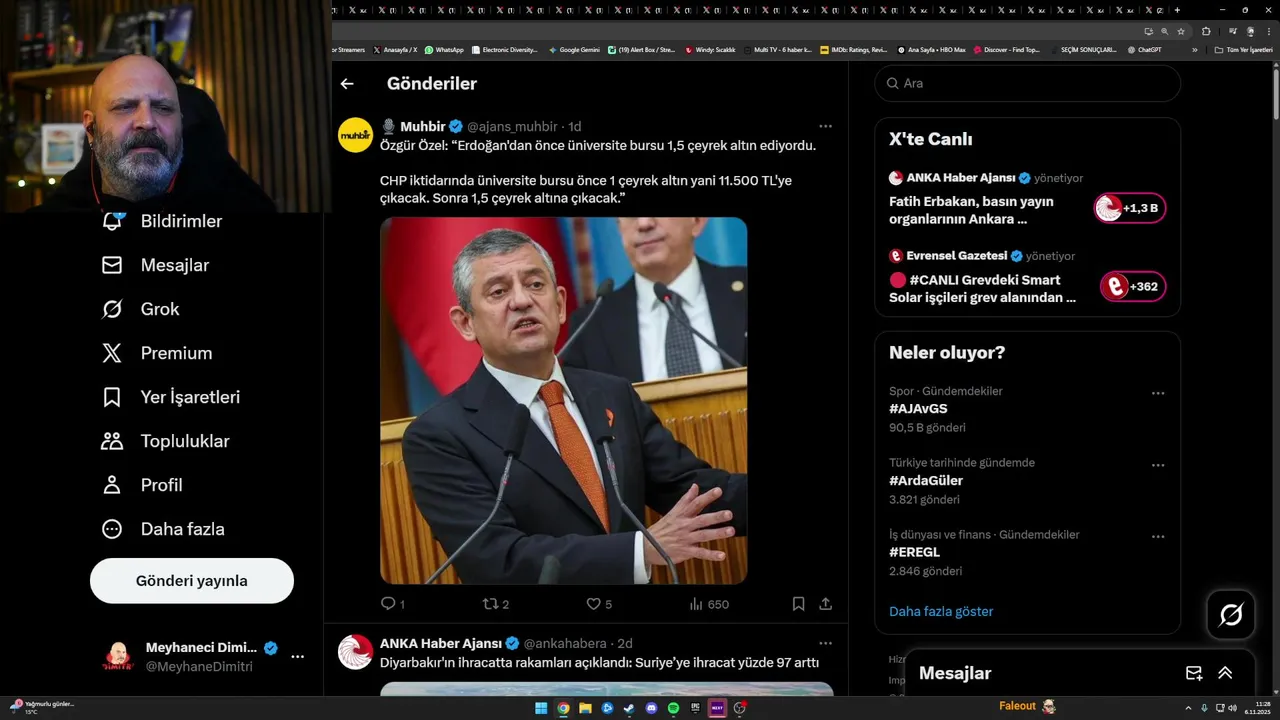Open ANKA Haber Ajansı post author link
This screenshot has height=720, width=1280.
point(441,643)
